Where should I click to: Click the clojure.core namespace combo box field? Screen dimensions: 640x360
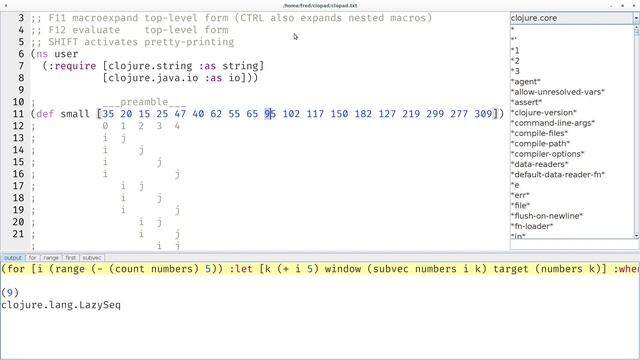pyautogui.click(x=571, y=18)
